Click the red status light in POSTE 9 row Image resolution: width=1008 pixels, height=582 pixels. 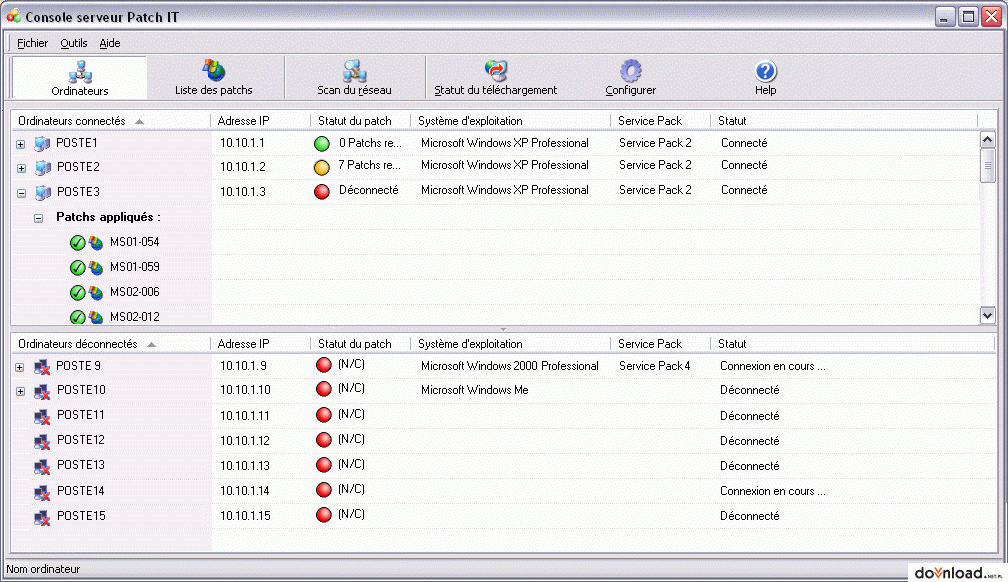[x=324, y=365]
